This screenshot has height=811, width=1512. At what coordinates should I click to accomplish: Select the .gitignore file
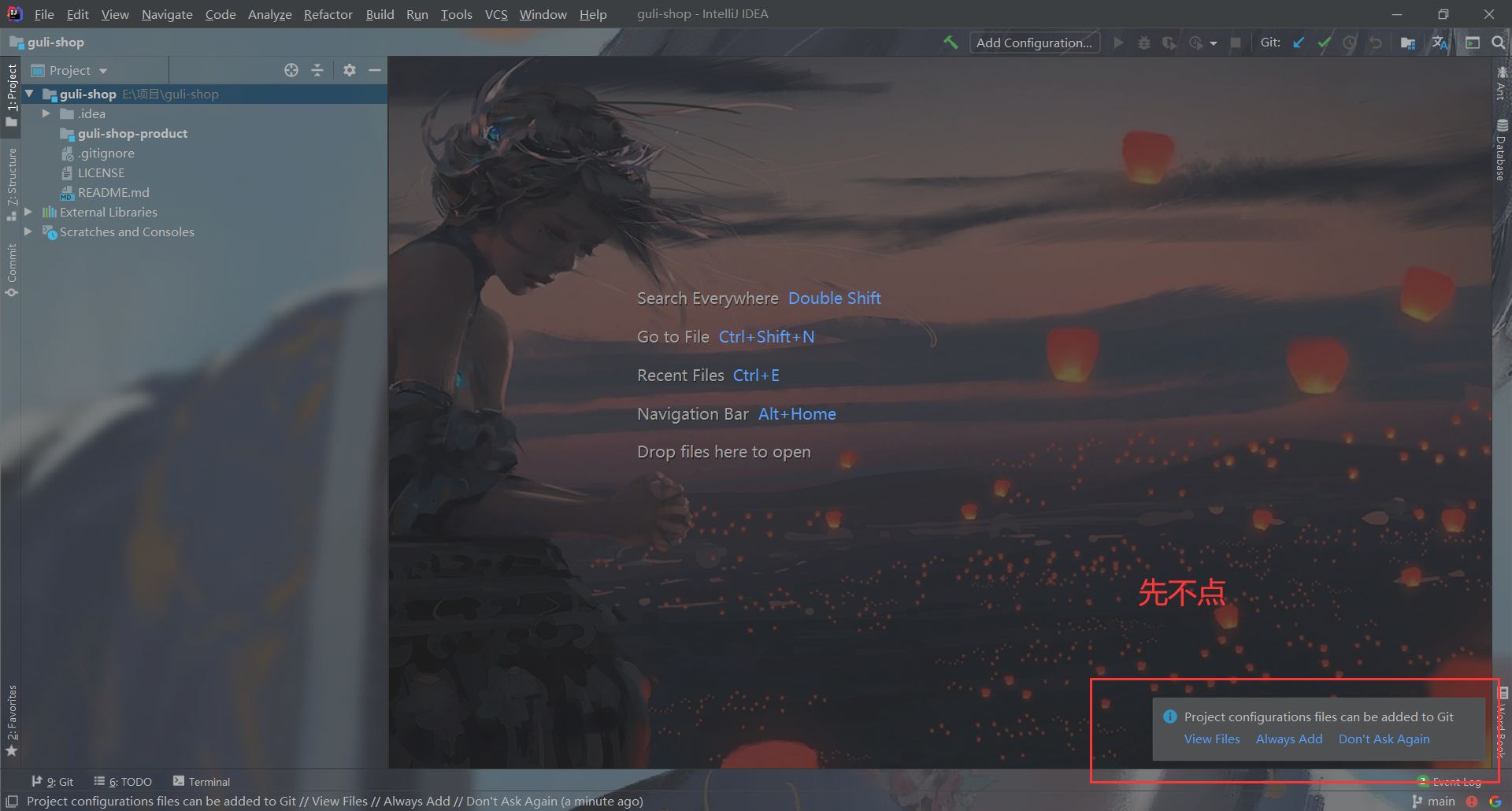pyautogui.click(x=106, y=153)
